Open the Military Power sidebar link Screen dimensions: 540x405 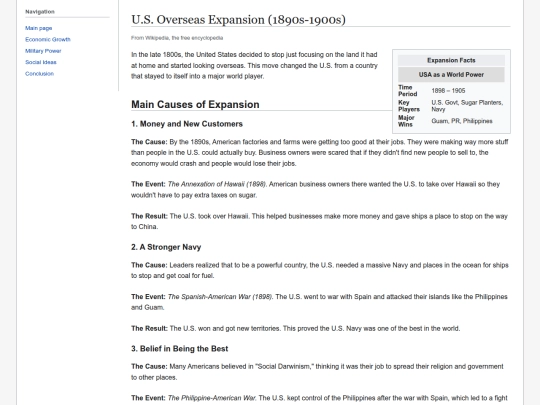[x=43, y=51]
